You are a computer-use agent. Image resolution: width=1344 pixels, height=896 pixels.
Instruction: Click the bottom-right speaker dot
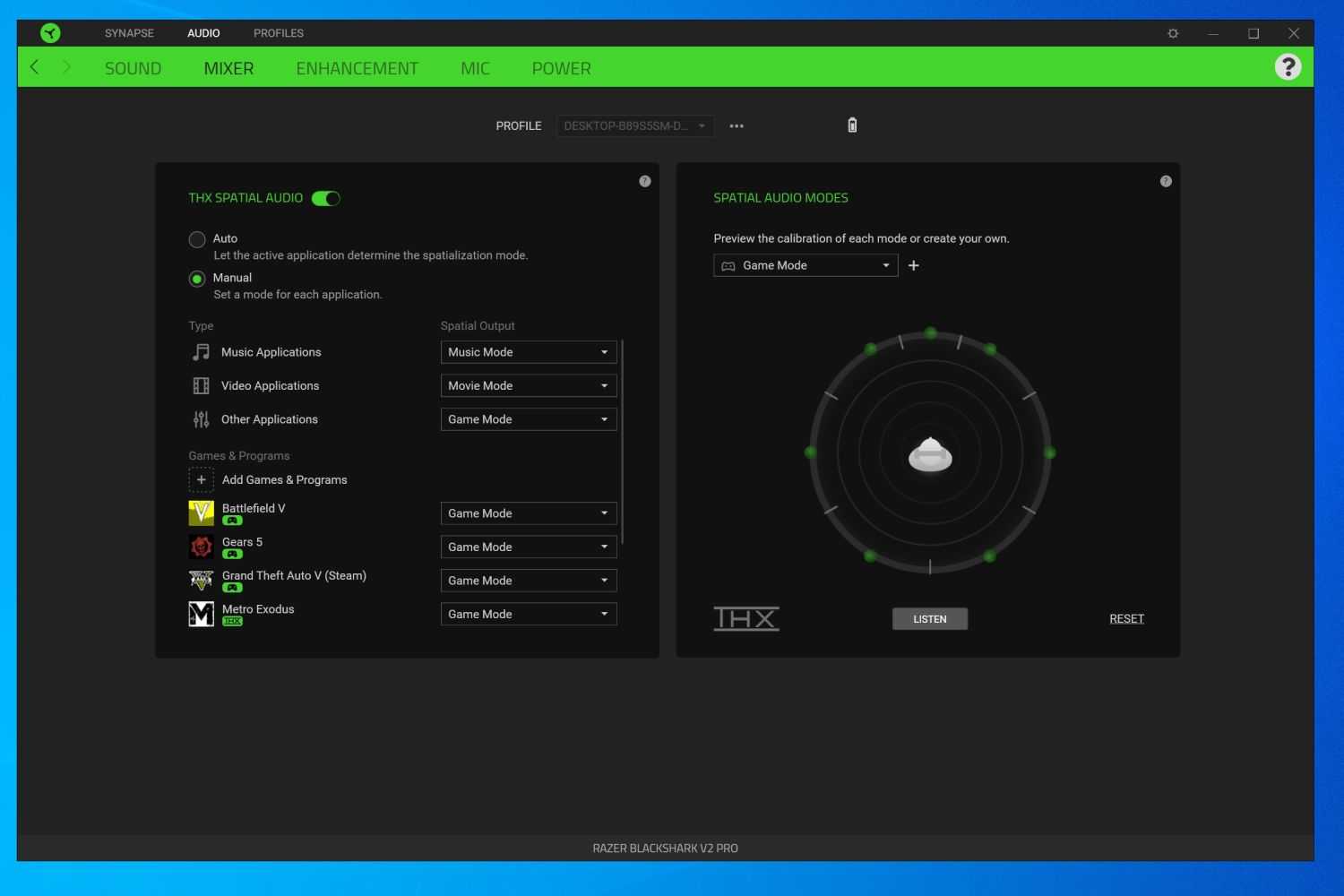pyautogui.click(x=989, y=556)
